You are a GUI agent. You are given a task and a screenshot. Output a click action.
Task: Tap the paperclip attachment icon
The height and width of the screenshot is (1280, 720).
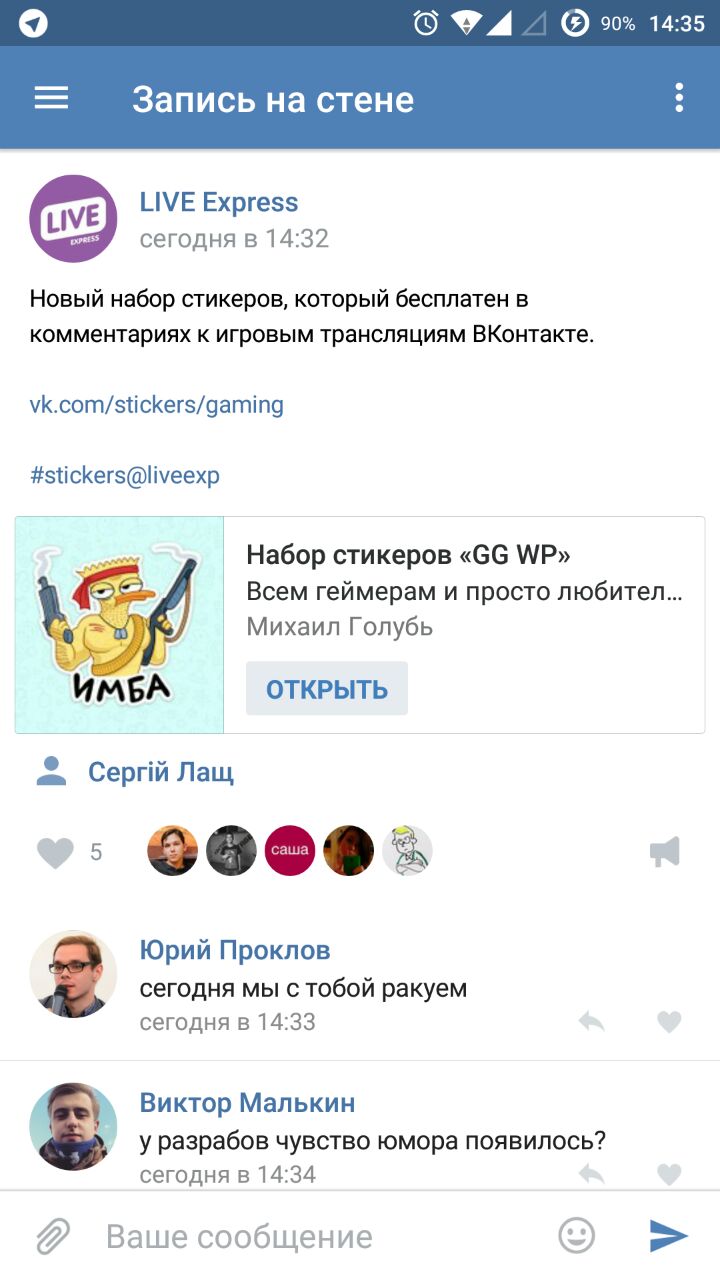[52, 1236]
